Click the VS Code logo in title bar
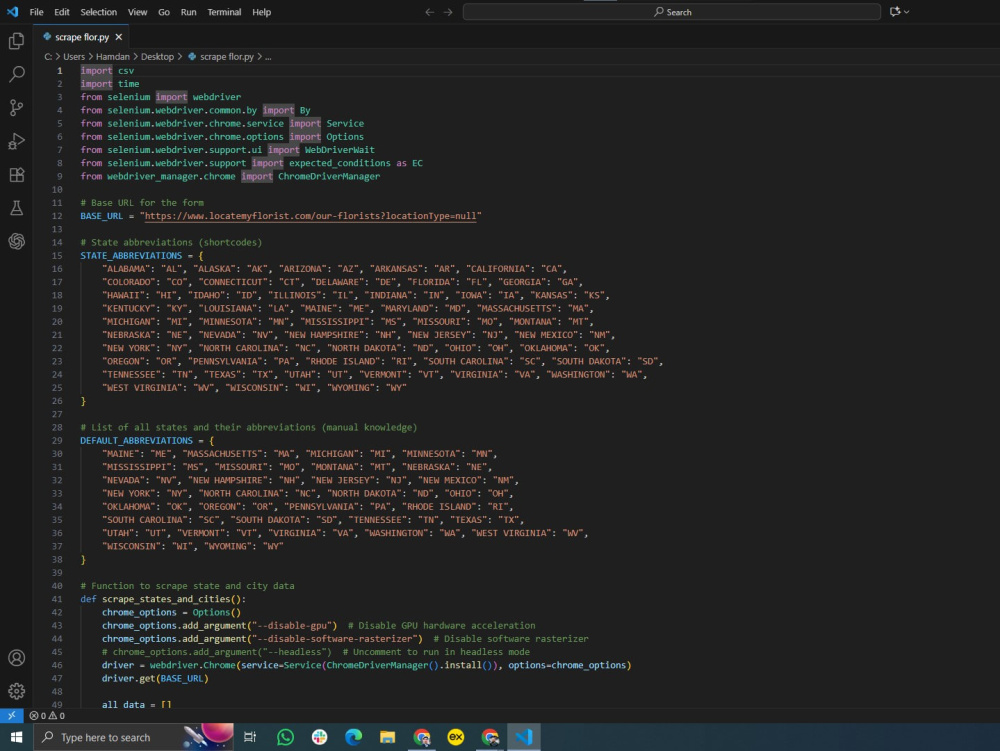 (12, 11)
